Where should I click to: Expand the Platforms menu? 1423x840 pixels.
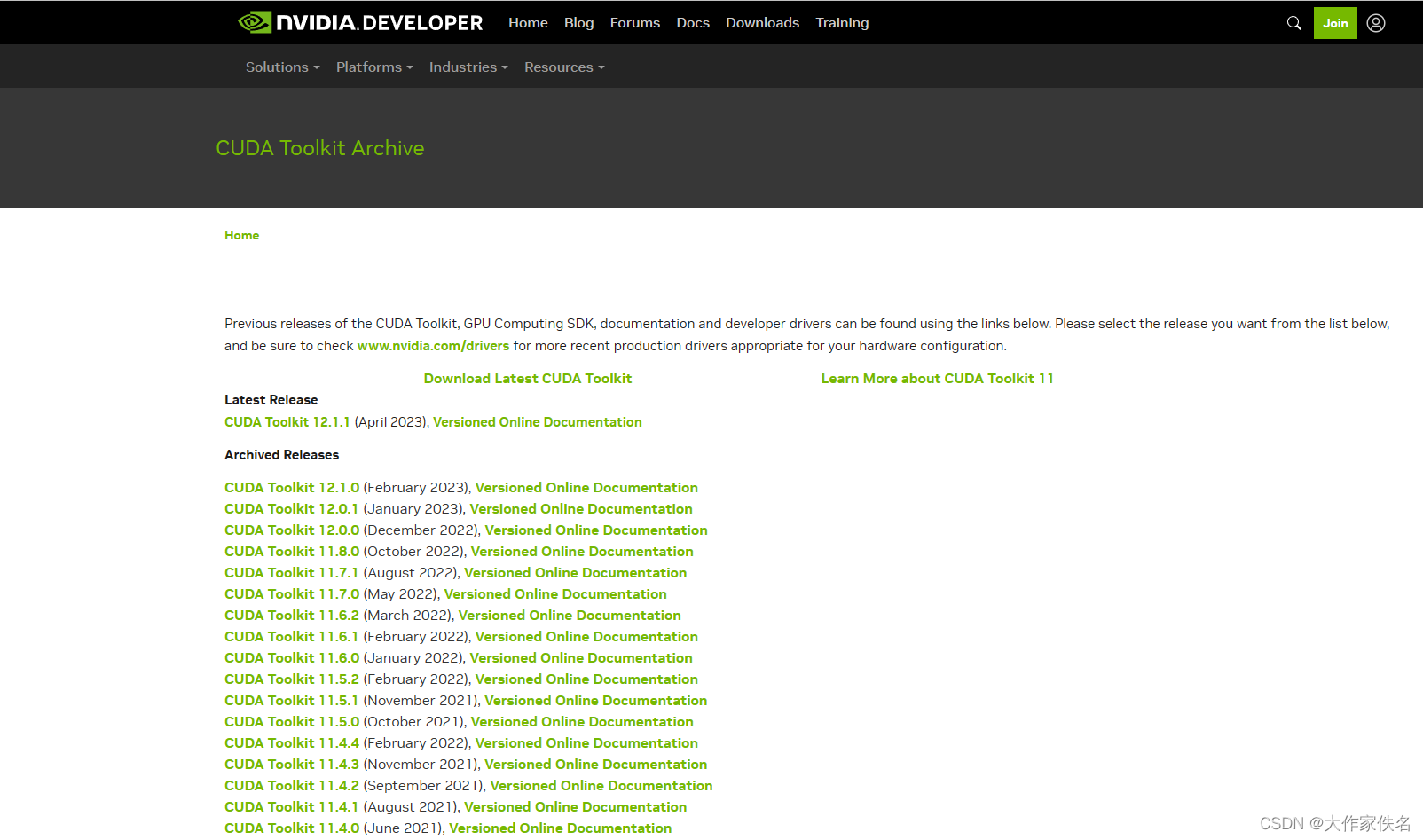pos(373,67)
